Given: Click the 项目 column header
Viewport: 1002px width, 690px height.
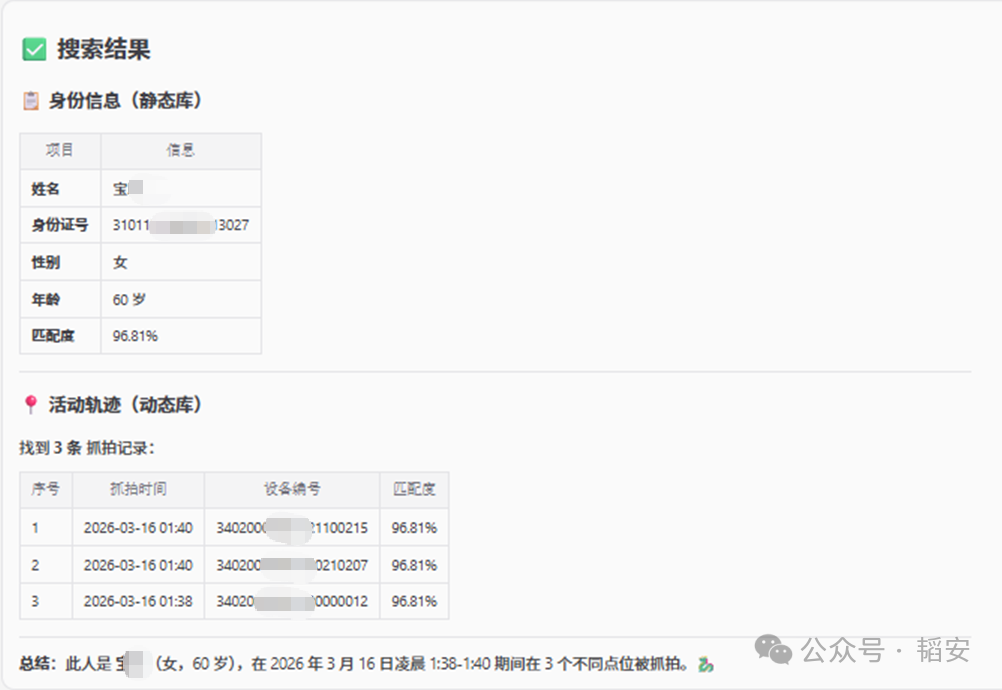Looking at the screenshot, I should [59, 150].
